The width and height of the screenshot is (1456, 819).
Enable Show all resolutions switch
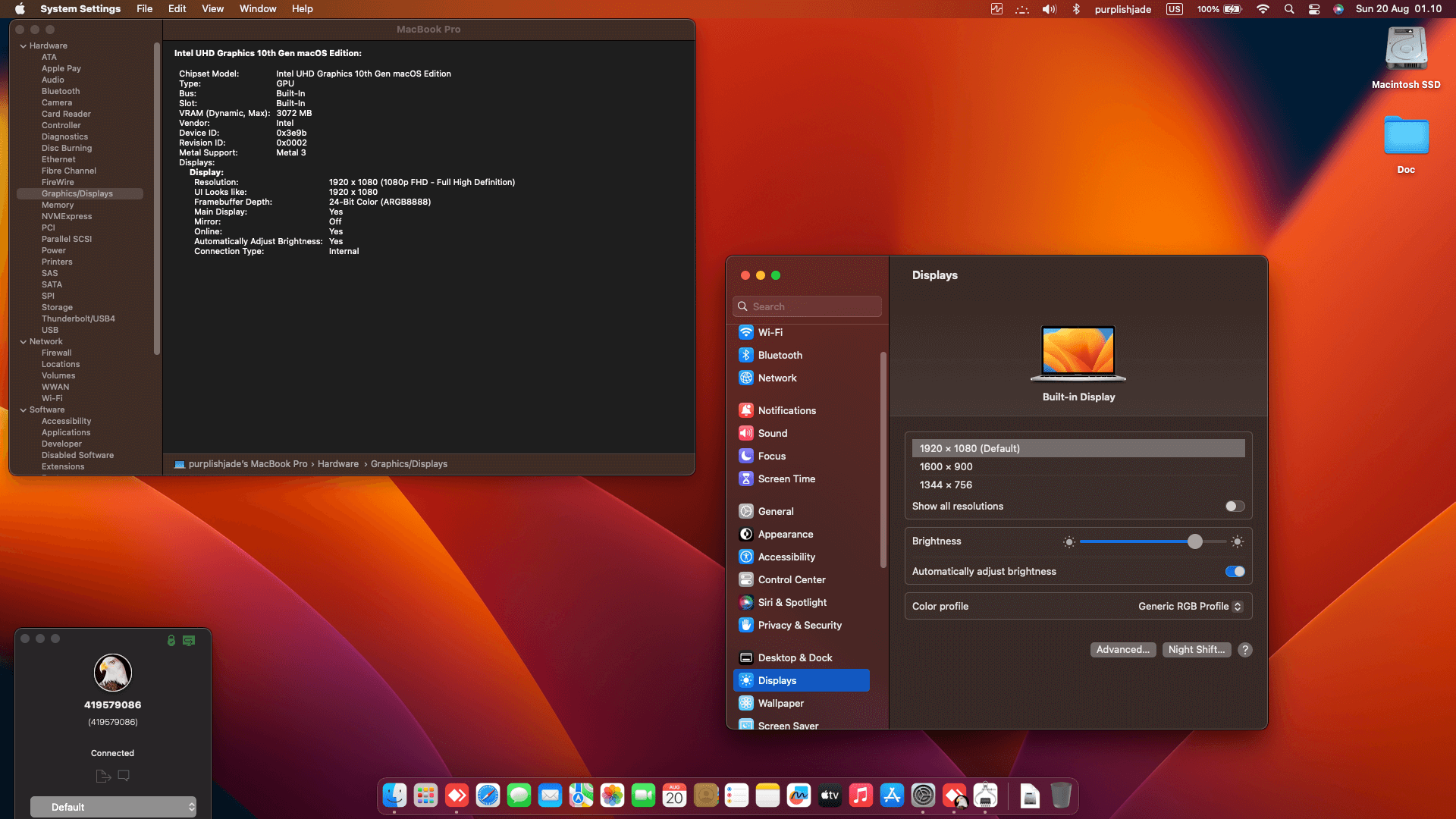pyautogui.click(x=1235, y=507)
